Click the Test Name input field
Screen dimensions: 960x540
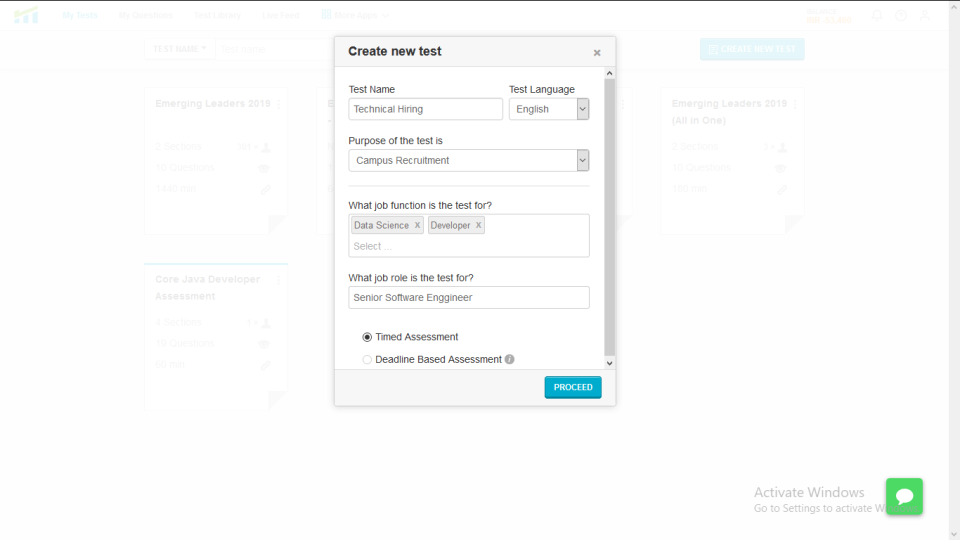[425, 109]
